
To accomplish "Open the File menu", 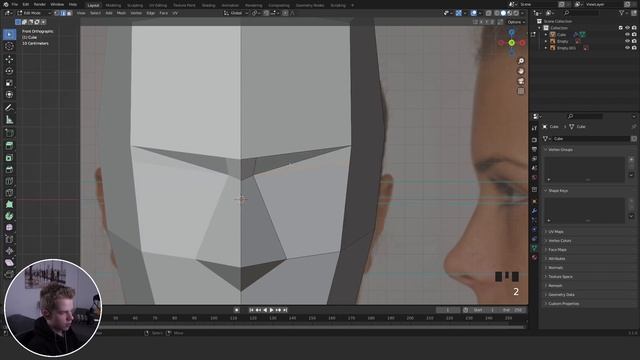I will coord(14,4).
